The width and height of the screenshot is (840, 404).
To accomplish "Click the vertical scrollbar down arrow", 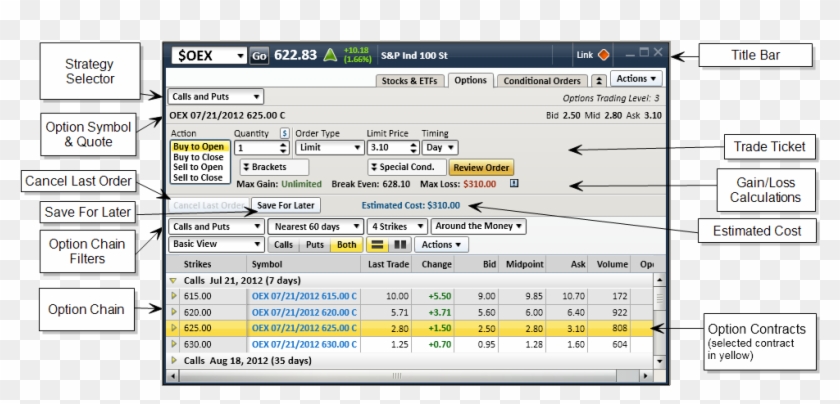I will (x=659, y=362).
